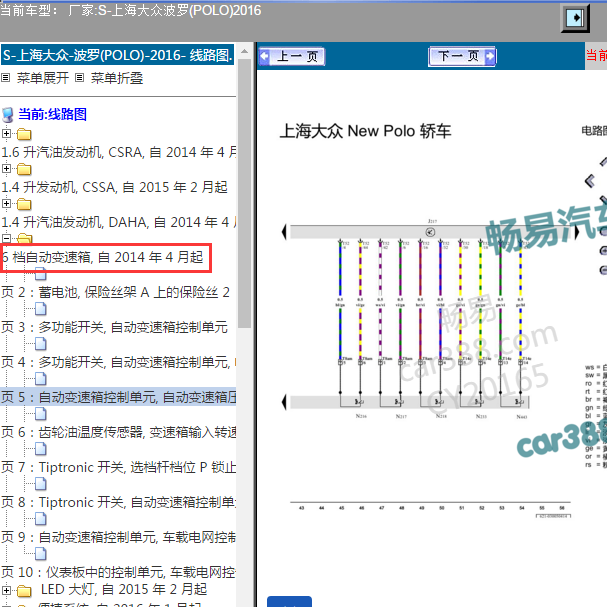Select 6 档自动变速箱, 自 2014 年 4 月起
This screenshot has height=607, width=607.
(103, 257)
